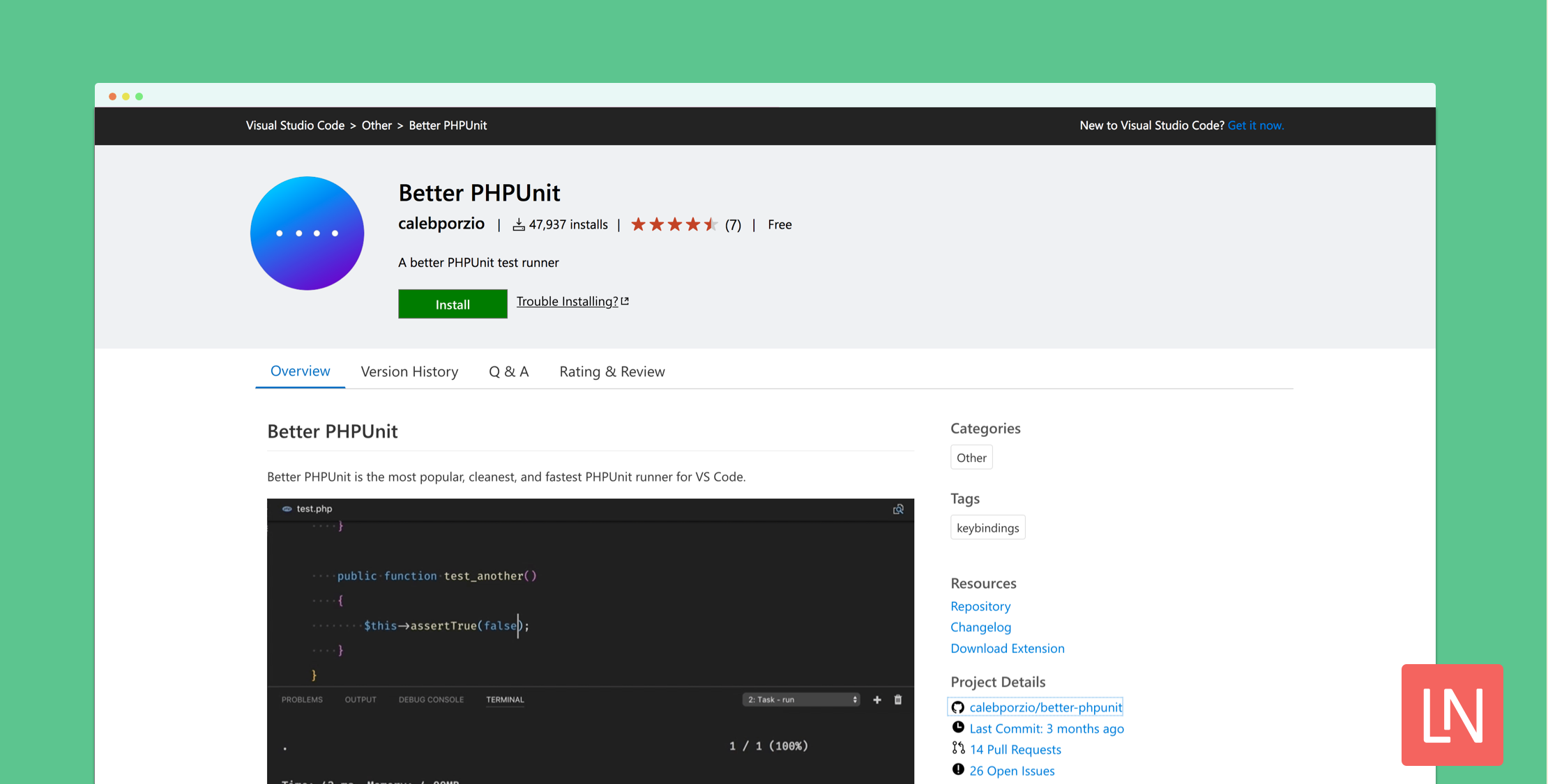Click the trash icon in terminal panel
Image resolution: width=1548 pixels, height=784 pixels.
point(898,700)
